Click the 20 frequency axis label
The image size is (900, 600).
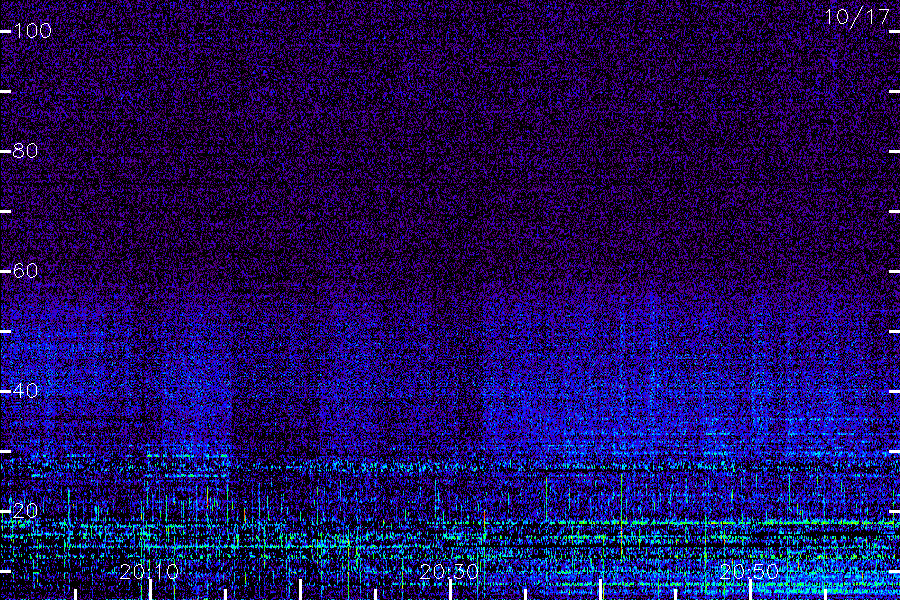26,510
